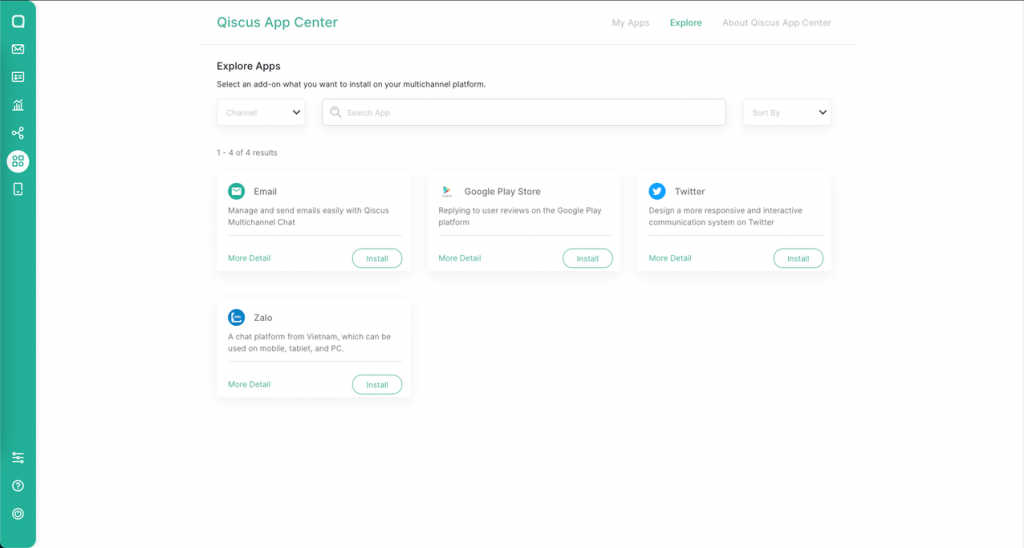Open the mobile device icon in sidebar
1024x548 pixels.
click(18, 189)
